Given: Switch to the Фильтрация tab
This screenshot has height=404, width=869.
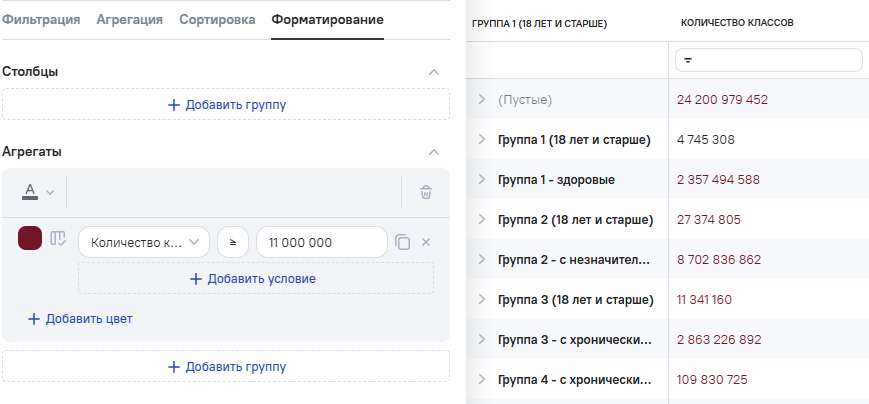Looking at the screenshot, I should coord(41,19).
